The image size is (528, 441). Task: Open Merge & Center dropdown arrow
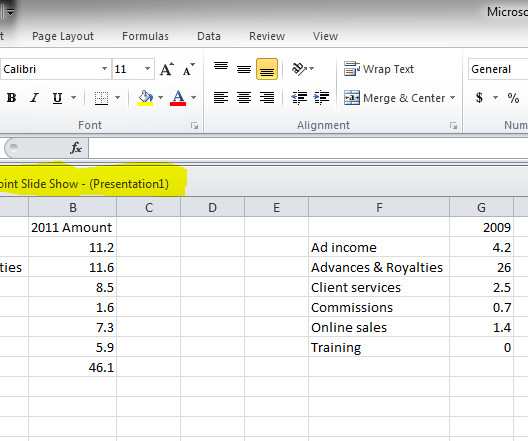[x=453, y=98]
